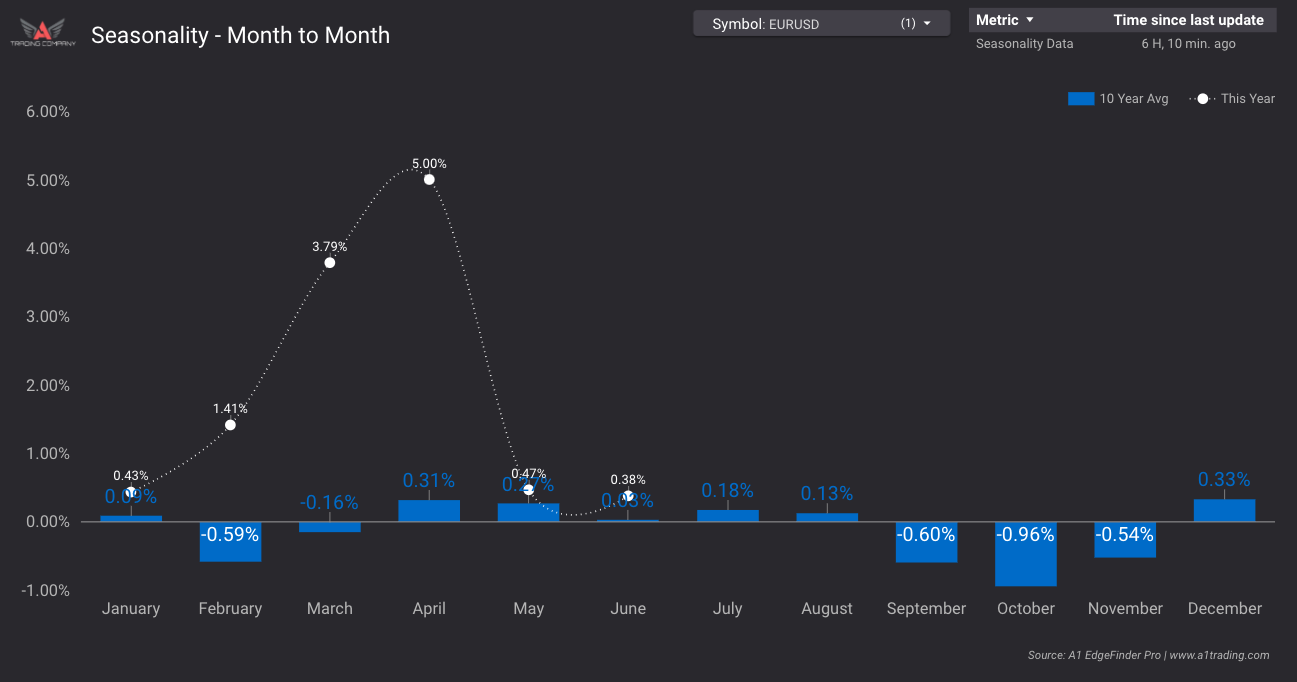This screenshot has height=682, width=1297.
Task: Select the March 3.79% line marker
Action: [330, 263]
